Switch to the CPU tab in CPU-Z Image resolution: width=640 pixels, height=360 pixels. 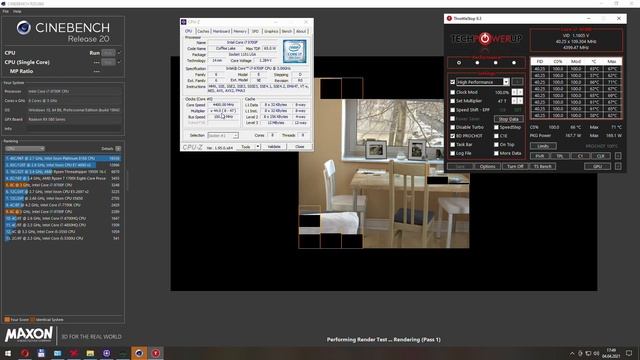tap(188, 31)
